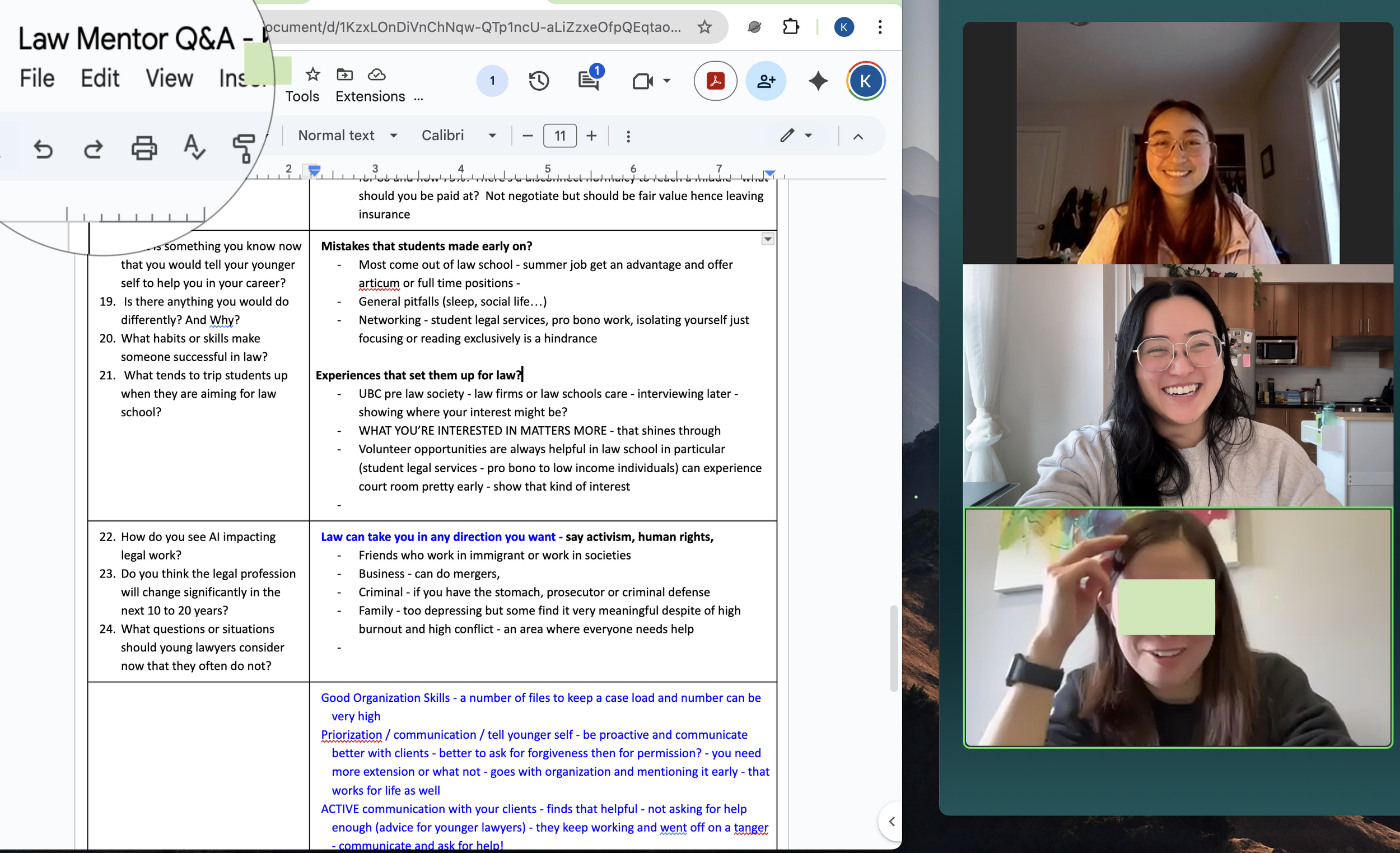1400x853 pixels.
Task: Click the line 'Business - can do mergers,'
Action: pos(429,574)
